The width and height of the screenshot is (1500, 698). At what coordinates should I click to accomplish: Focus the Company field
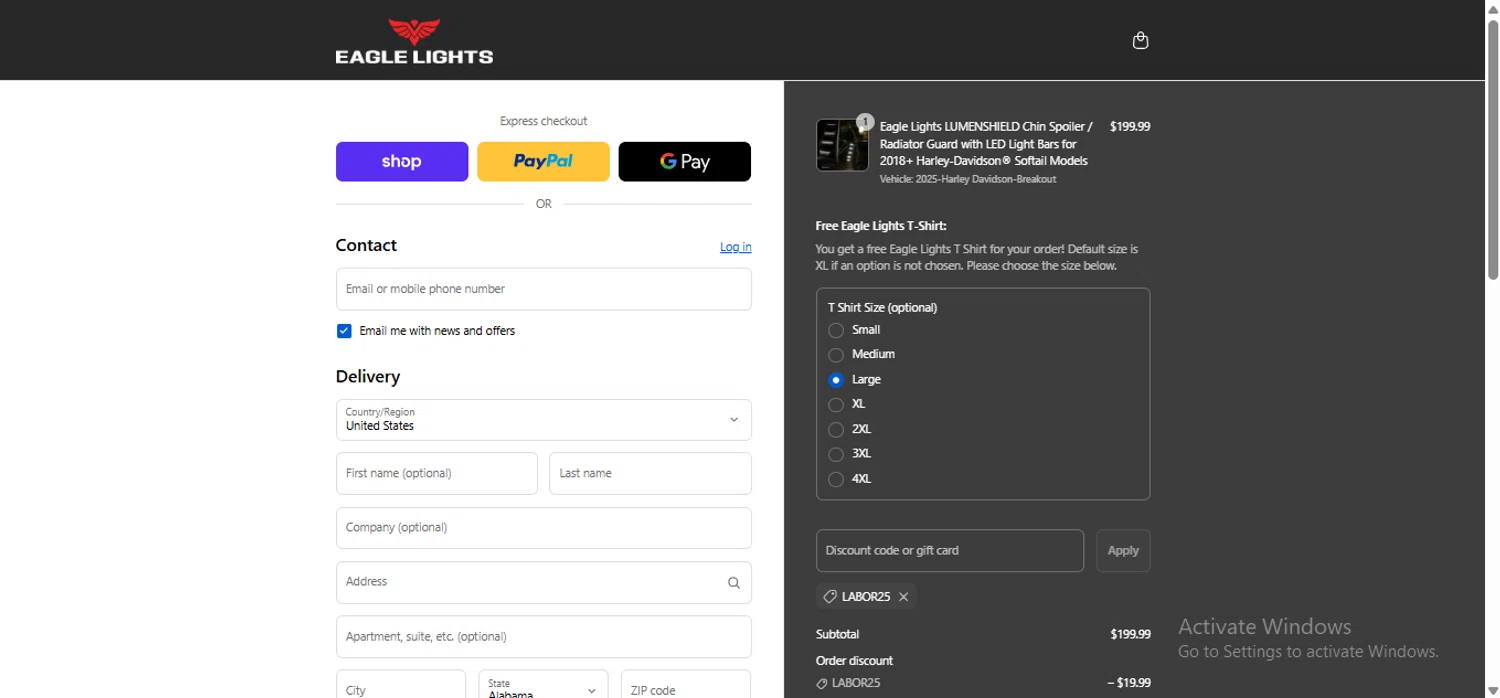tap(544, 528)
